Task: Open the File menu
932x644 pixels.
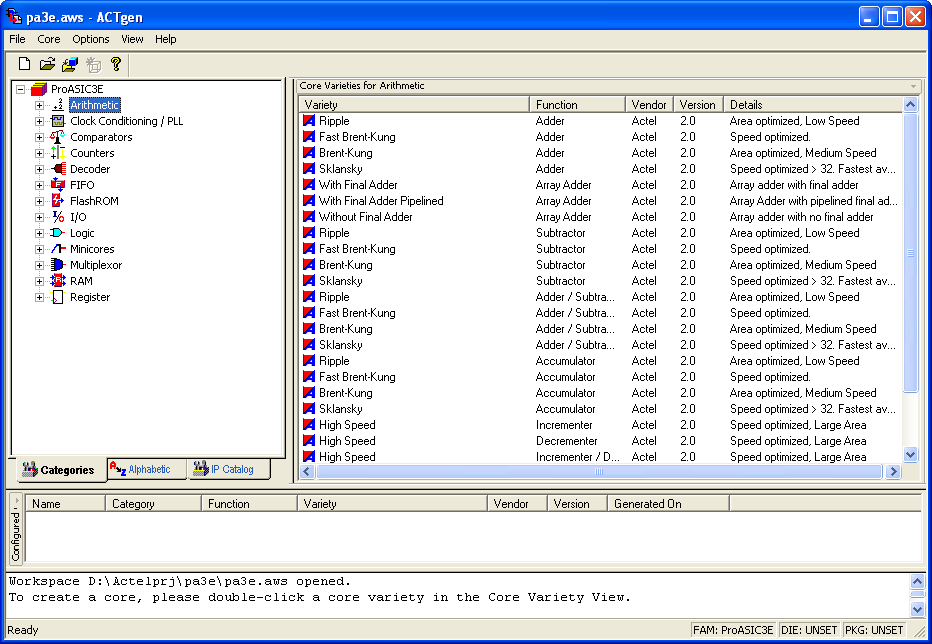Action: [x=17, y=39]
